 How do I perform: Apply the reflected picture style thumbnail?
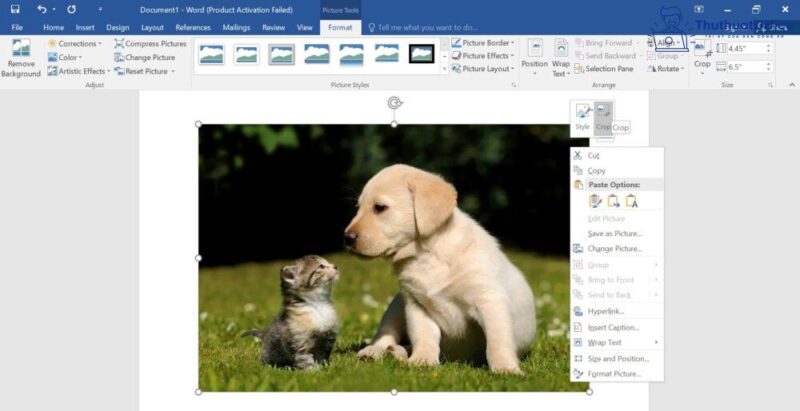click(352, 54)
